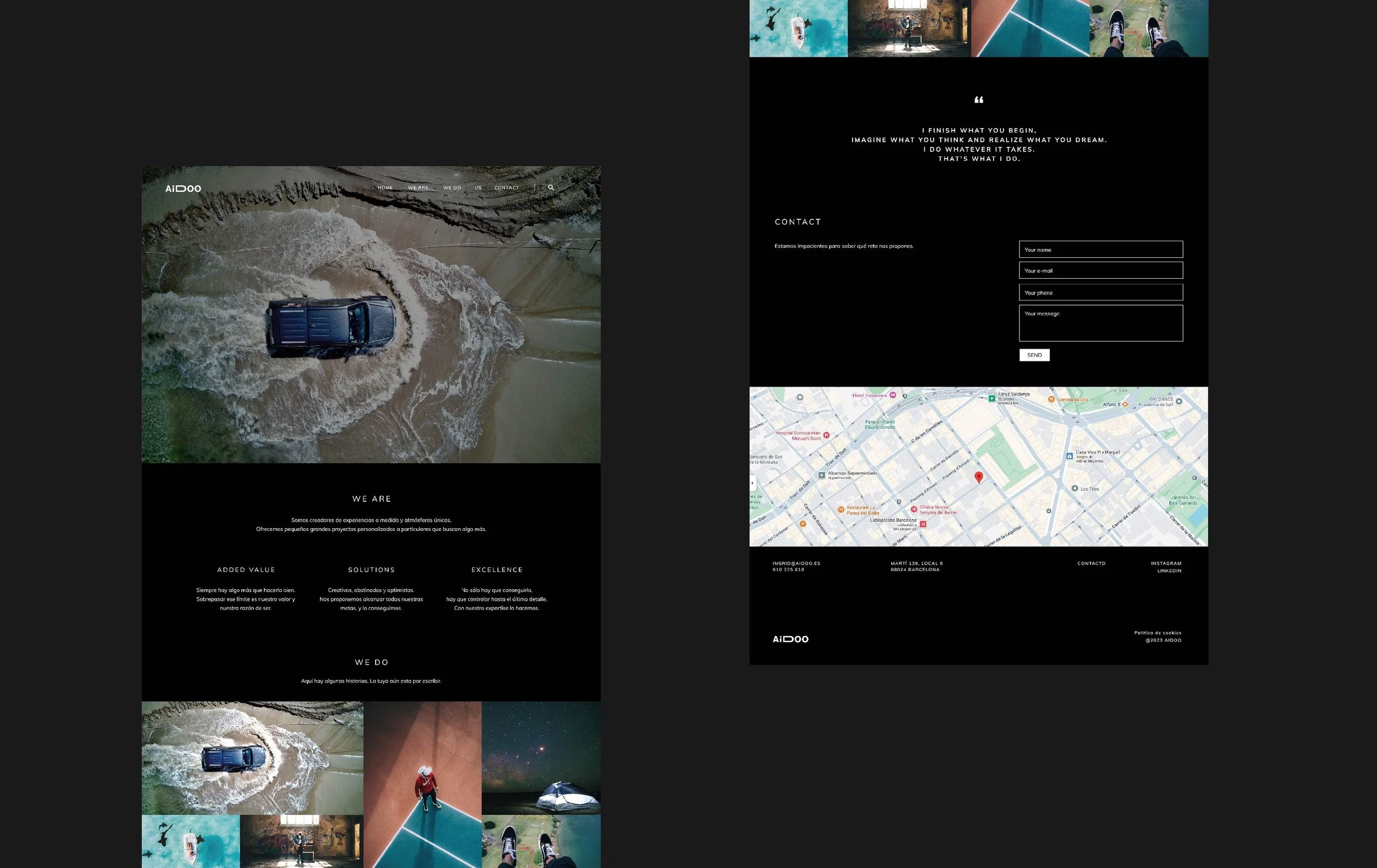Viewport: 1377px width, 868px height.
Task: Click the Los Tilos map marker
Action: [1075, 489]
